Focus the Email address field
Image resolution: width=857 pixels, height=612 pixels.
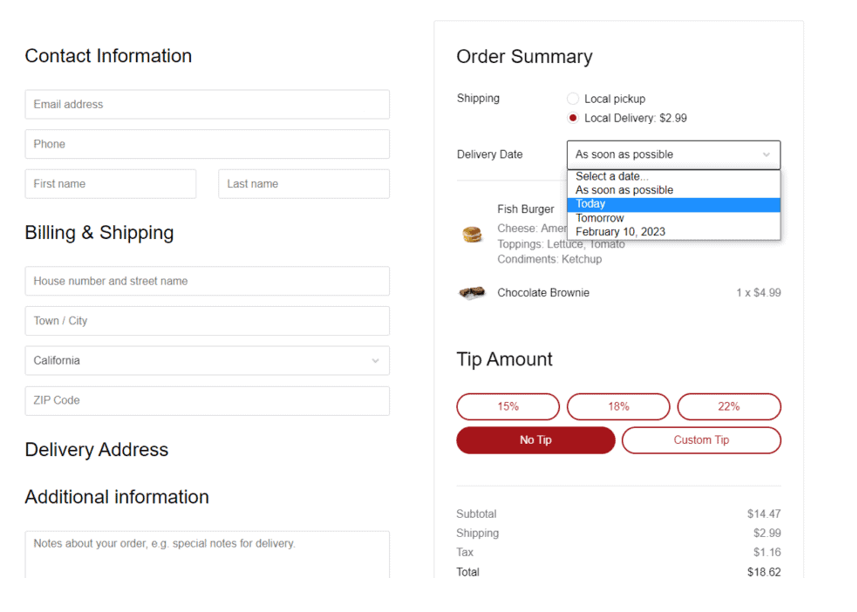point(207,105)
